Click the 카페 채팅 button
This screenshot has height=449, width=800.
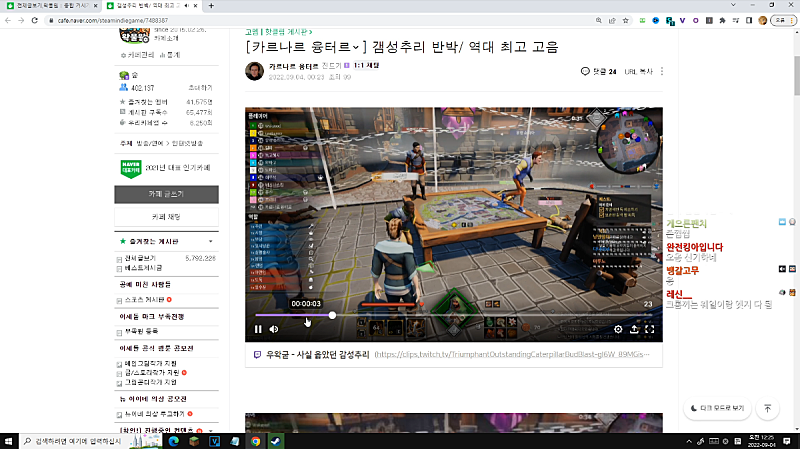tap(166, 217)
